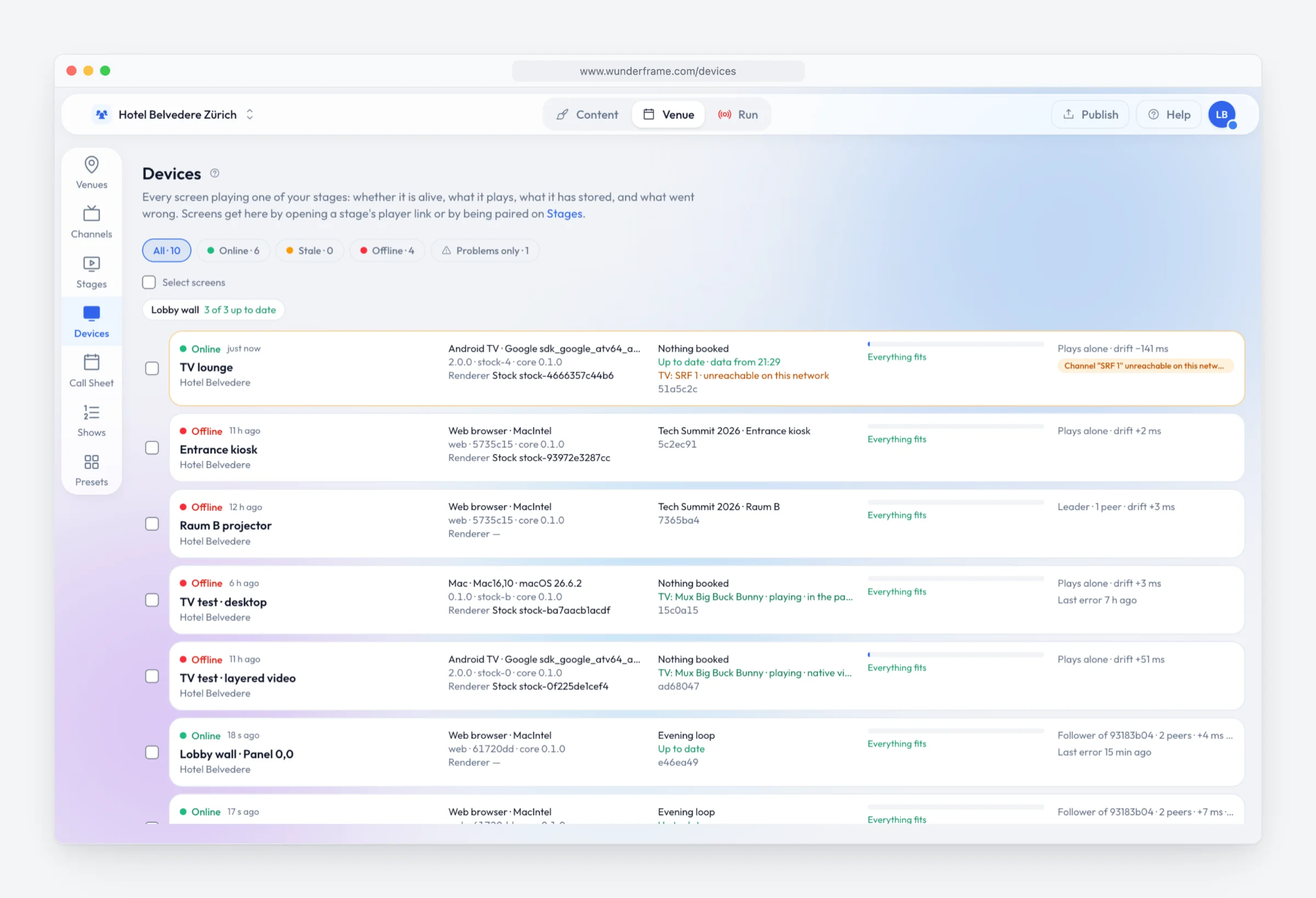Image resolution: width=1316 pixels, height=898 pixels.
Task: Click the browser address bar
Action: (658, 71)
